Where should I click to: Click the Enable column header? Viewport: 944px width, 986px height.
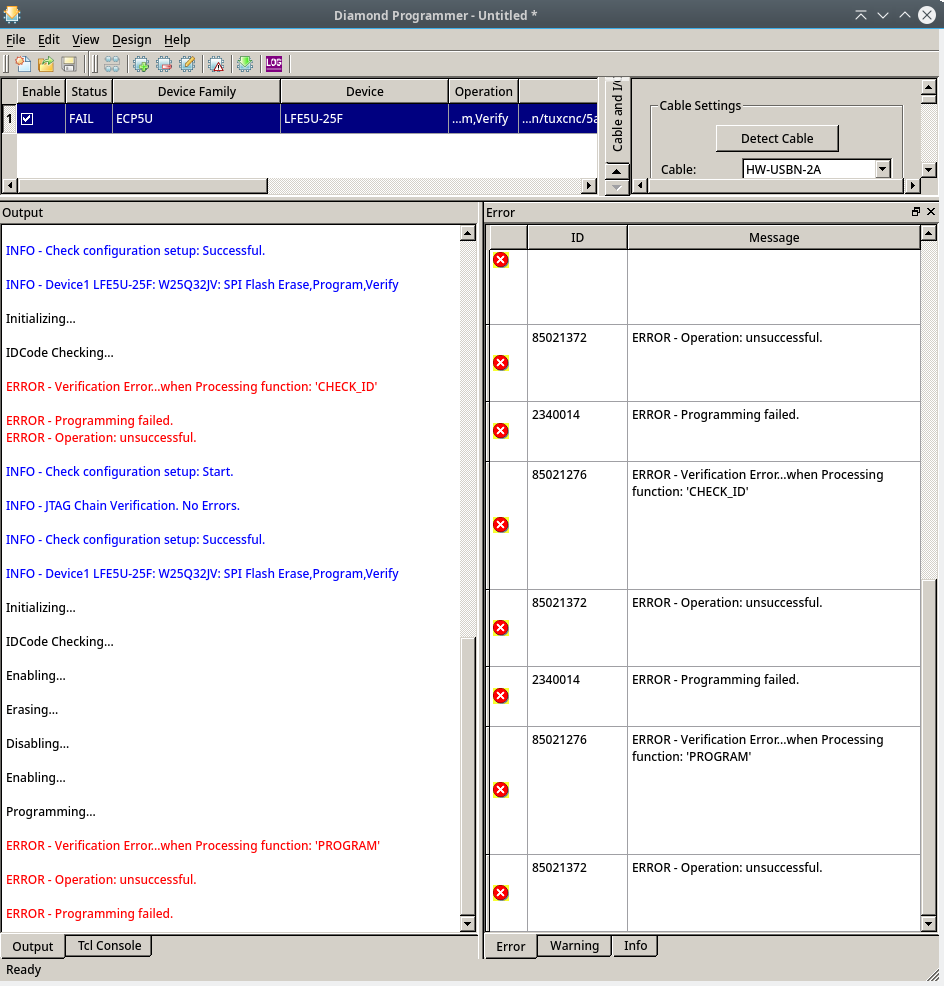(x=41, y=92)
